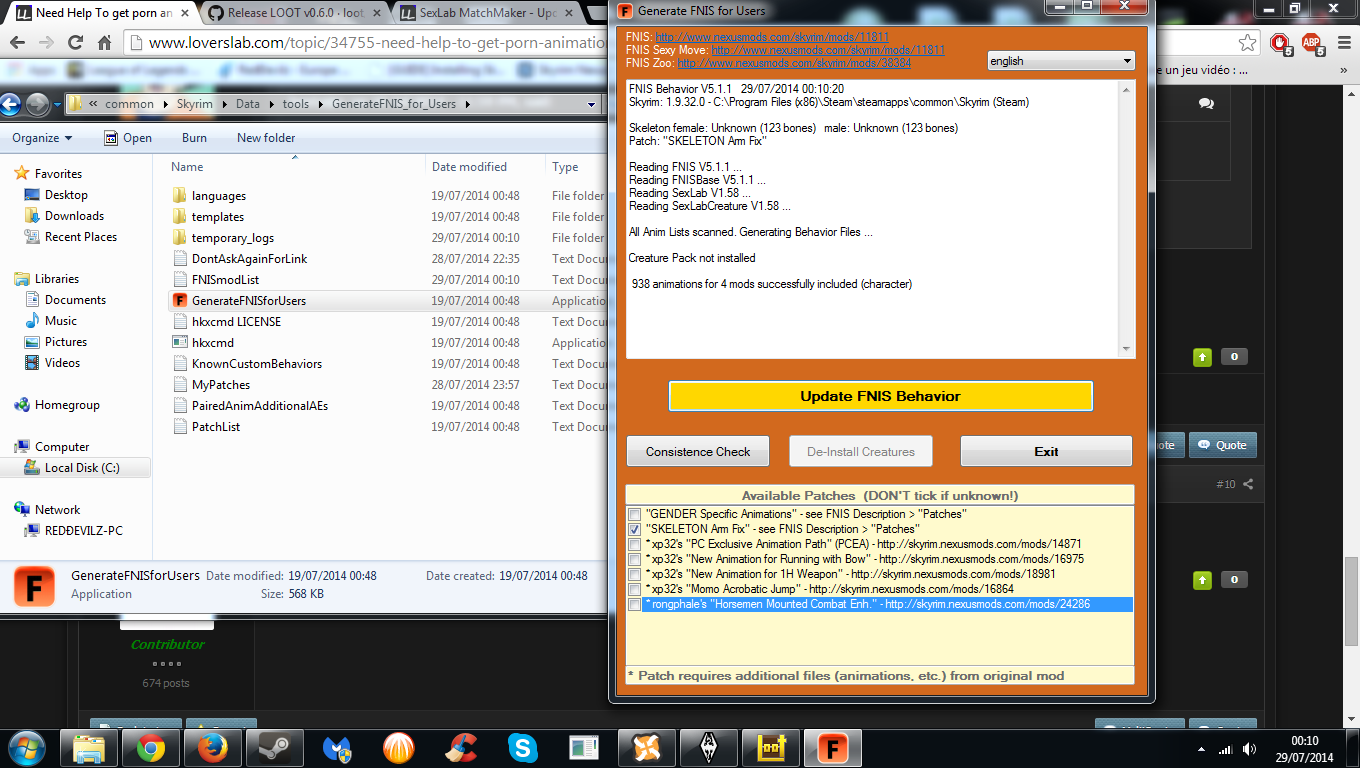The height and width of the screenshot is (768, 1361).
Task: Click the Explorer window's forward button
Action: pos(37,104)
